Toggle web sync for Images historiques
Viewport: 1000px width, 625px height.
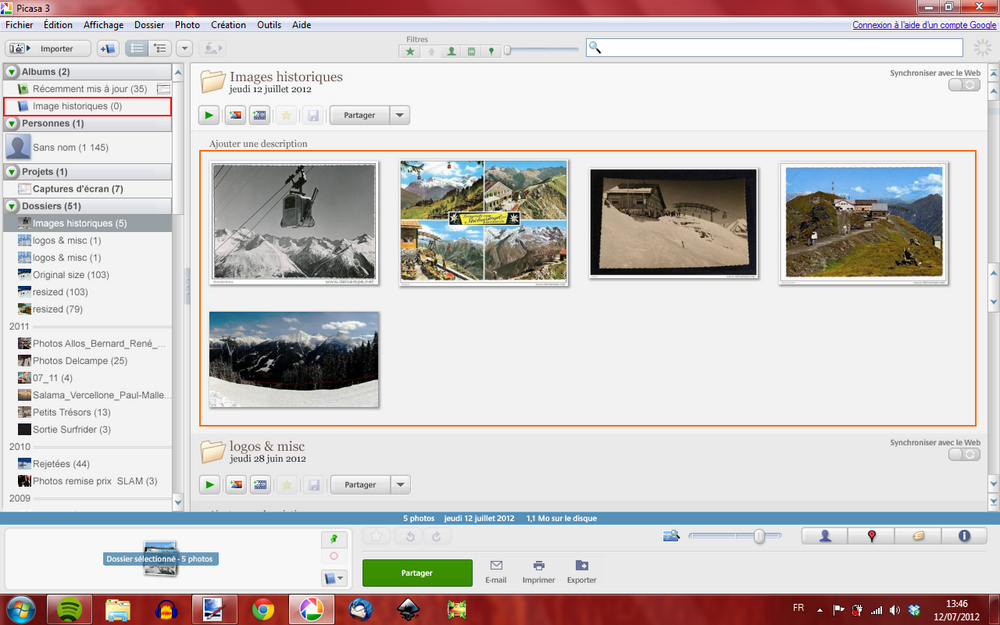(964, 85)
